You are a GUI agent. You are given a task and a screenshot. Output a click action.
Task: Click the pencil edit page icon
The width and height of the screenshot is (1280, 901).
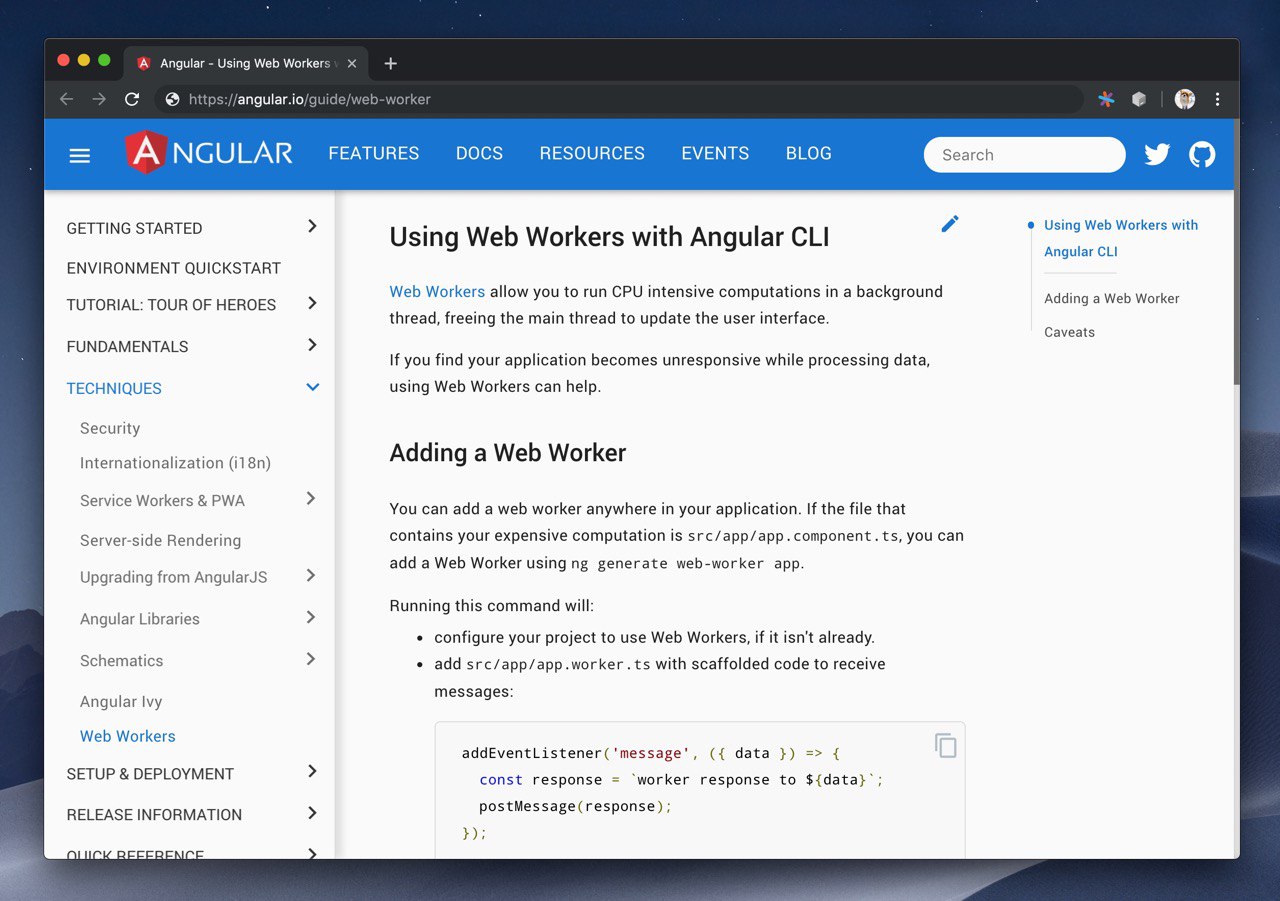(x=950, y=224)
